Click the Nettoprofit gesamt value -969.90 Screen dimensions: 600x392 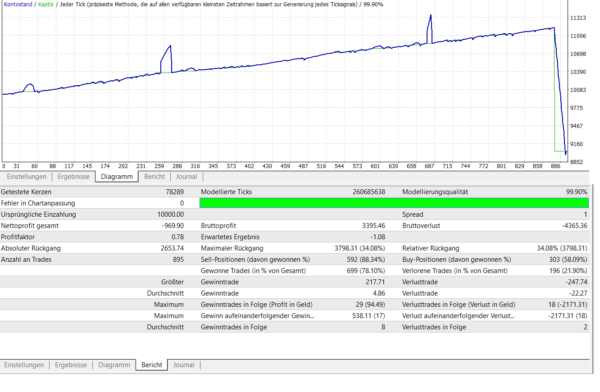(173, 225)
